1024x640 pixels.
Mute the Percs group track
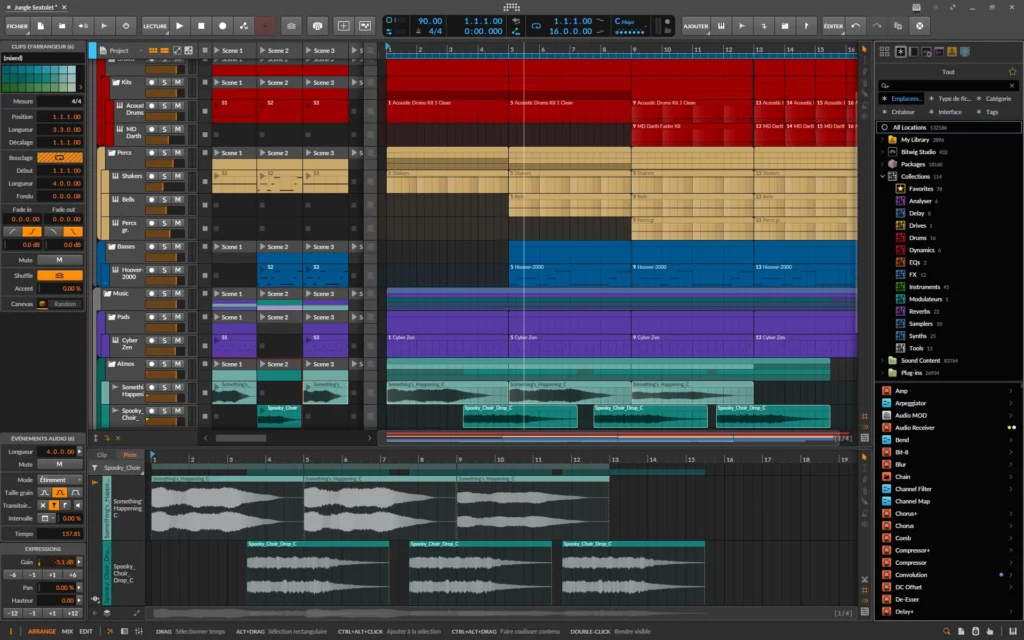click(x=178, y=153)
